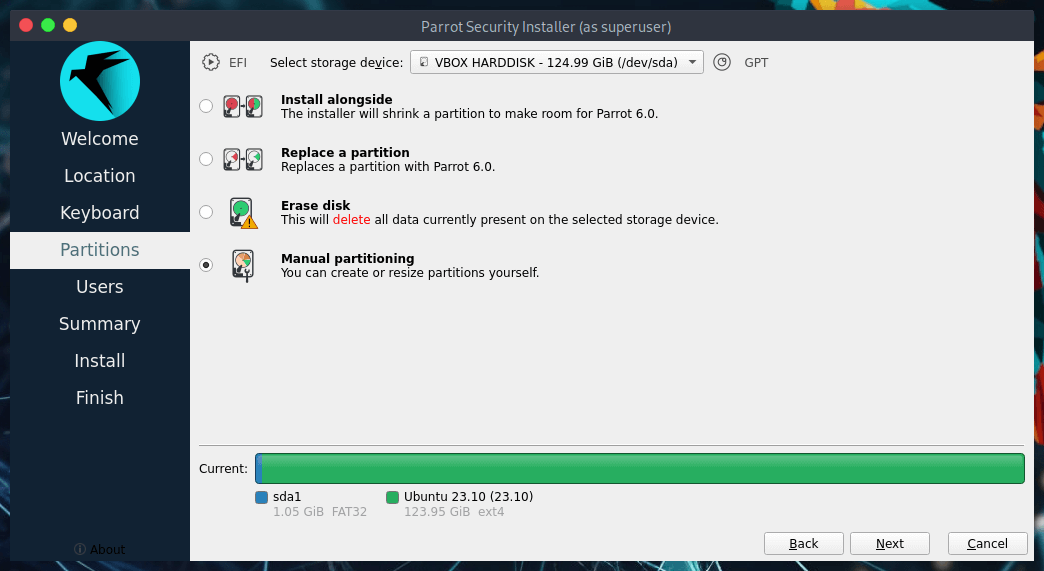Click the blue sda1 legend swatch
Screen dimensions: 1044x571
tap(262, 497)
